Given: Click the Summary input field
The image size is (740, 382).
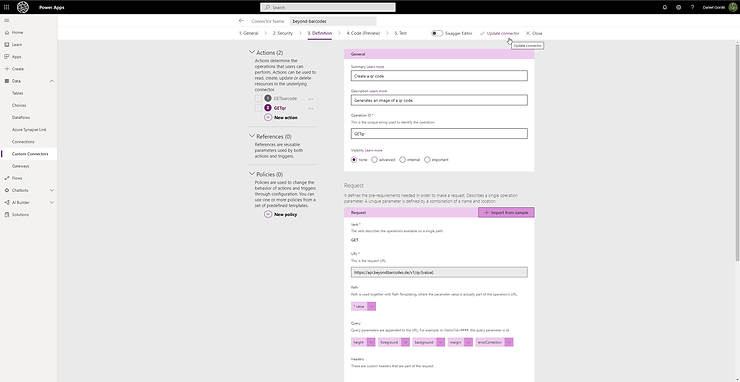Looking at the screenshot, I should (439, 76).
